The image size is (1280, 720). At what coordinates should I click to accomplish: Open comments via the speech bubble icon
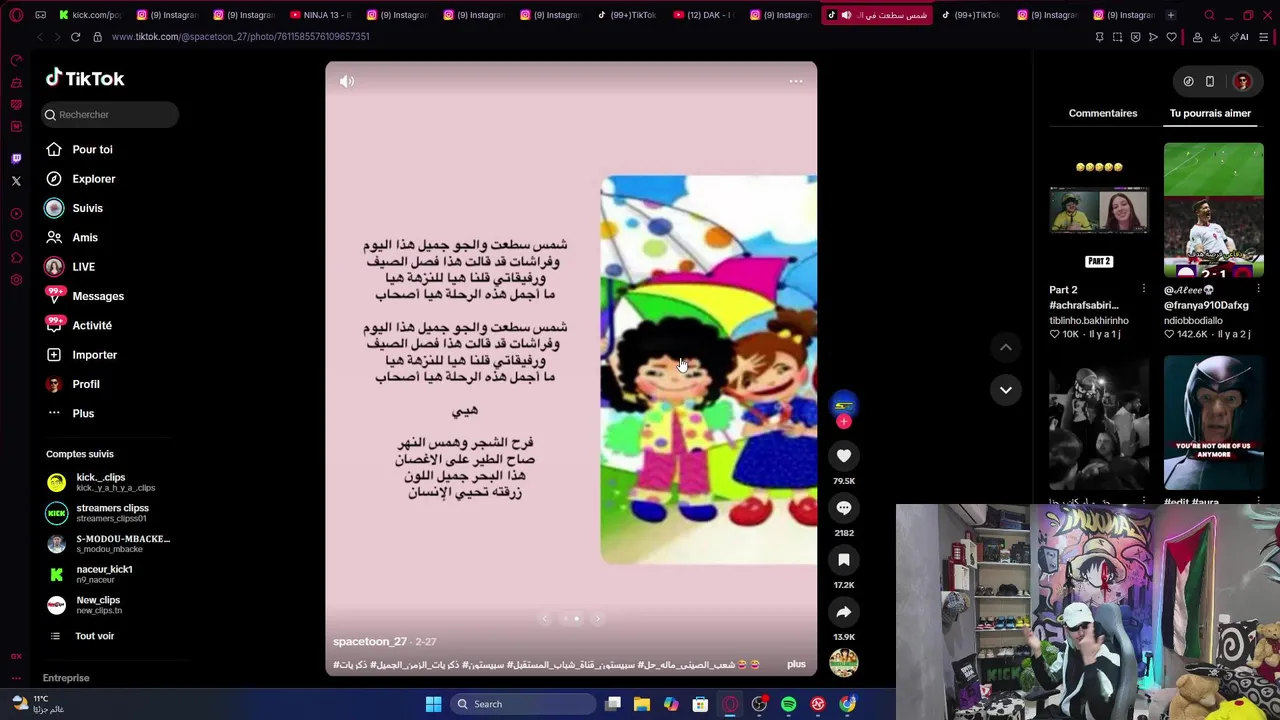pyautogui.click(x=844, y=508)
